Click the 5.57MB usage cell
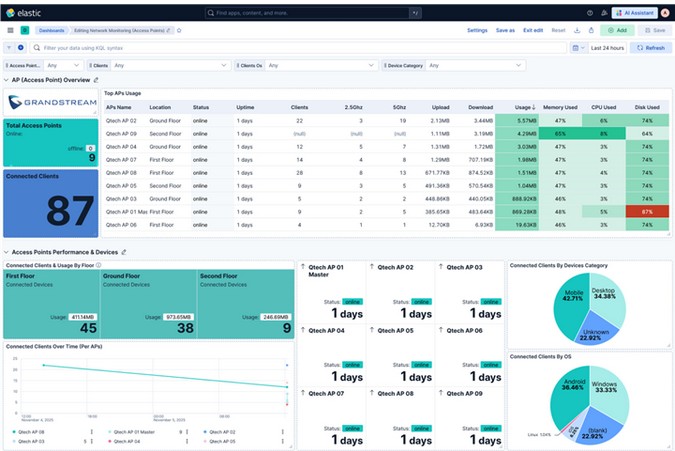This screenshot has height=451, width=675. (517, 121)
